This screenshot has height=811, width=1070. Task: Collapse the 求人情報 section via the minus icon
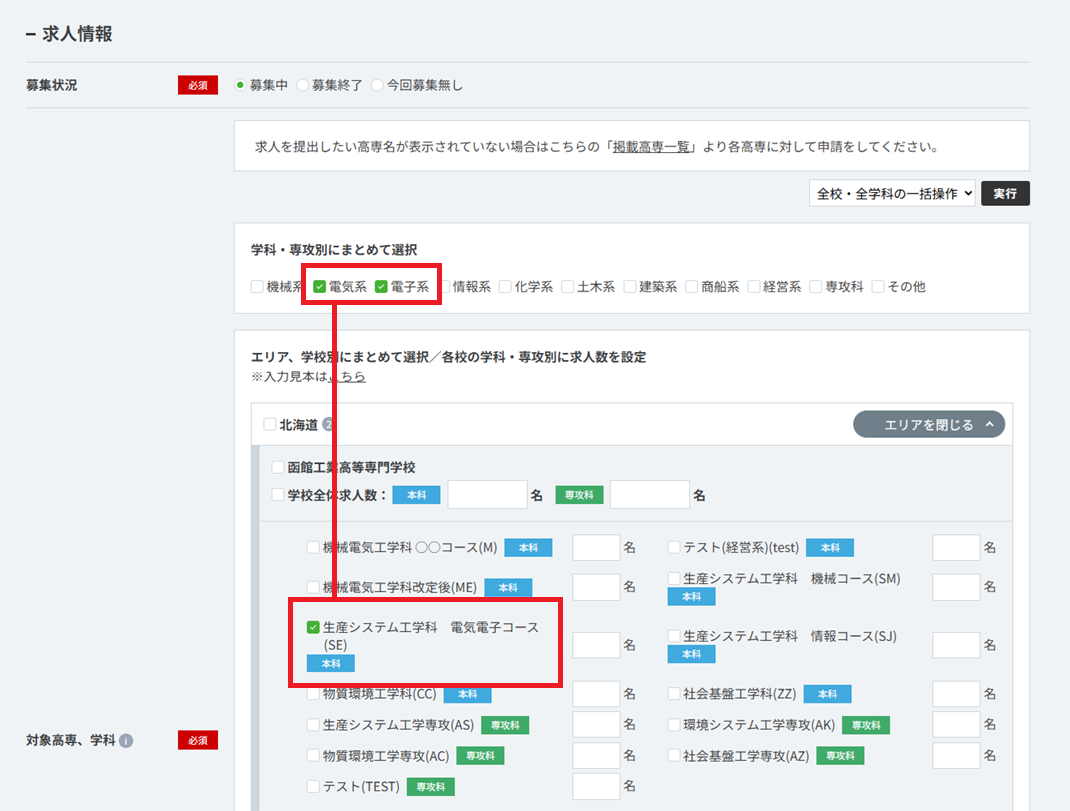[x=31, y=34]
